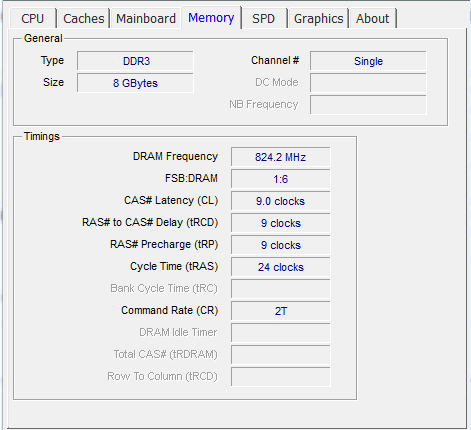Click the DRAM Frequency label
This screenshot has width=471, height=430.
(175, 156)
